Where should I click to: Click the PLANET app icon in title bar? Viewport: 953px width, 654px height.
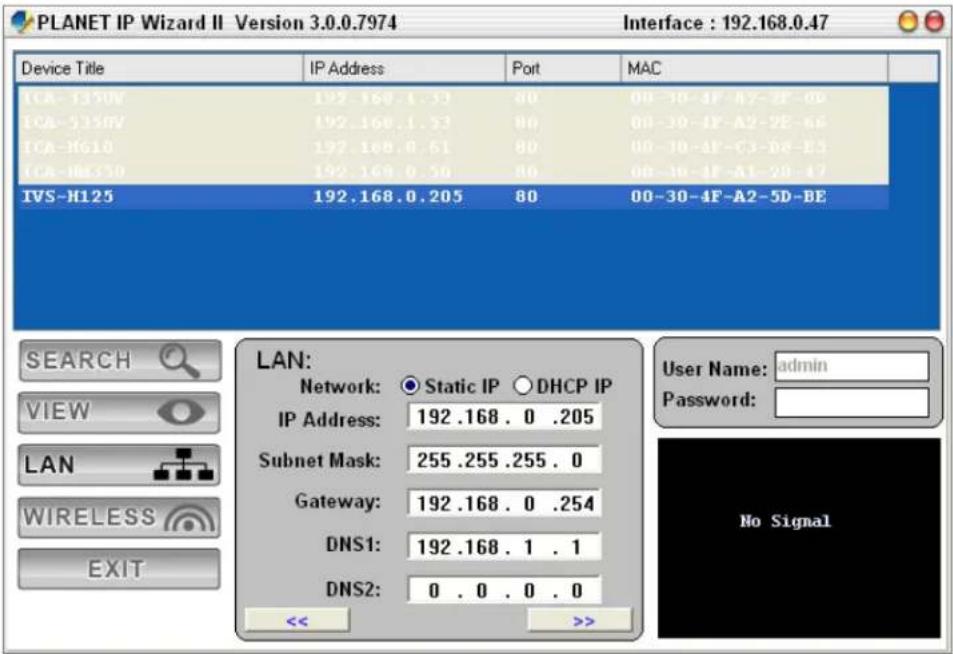coord(22,22)
